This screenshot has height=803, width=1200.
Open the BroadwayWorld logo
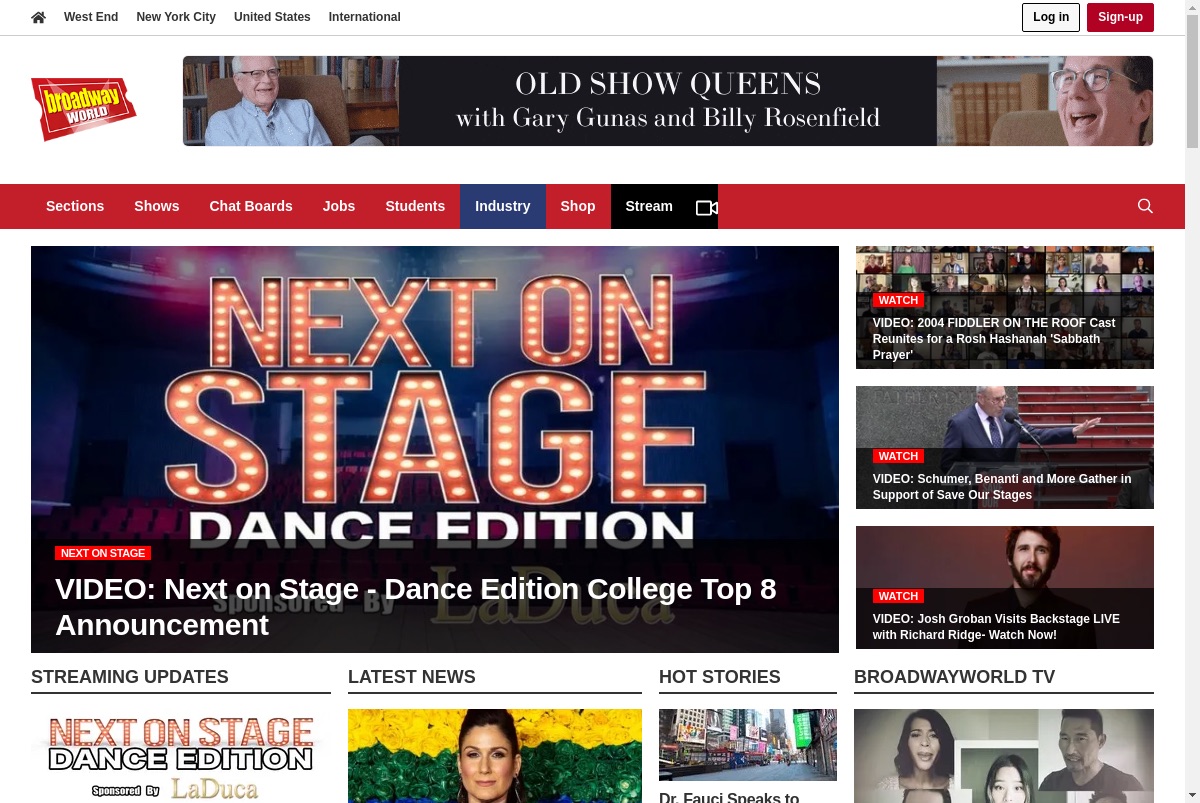tap(83, 109)
